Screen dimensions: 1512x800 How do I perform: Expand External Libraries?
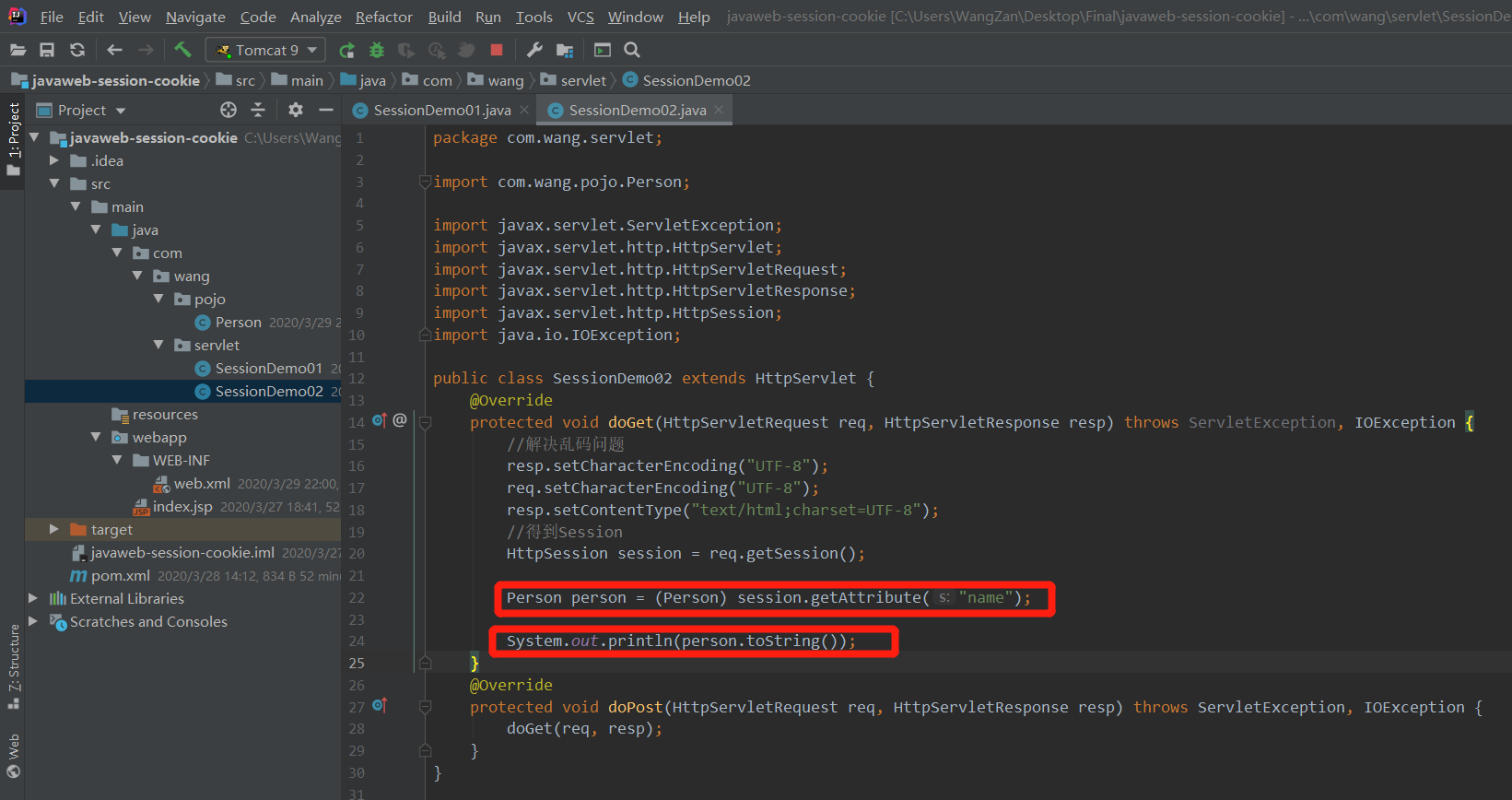[34, 598]
